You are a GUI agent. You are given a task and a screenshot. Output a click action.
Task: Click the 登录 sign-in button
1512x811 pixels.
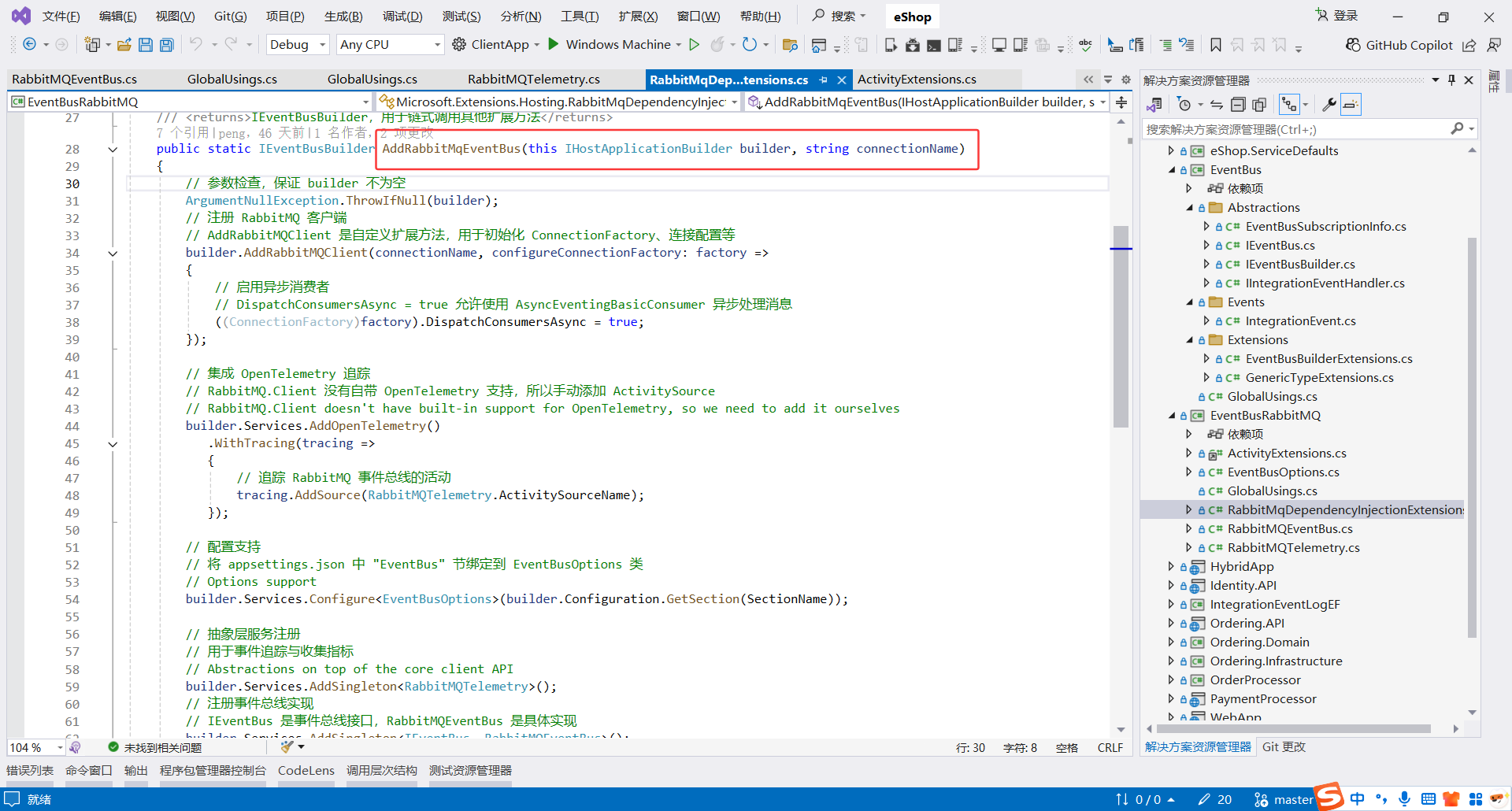(1336, 16)
